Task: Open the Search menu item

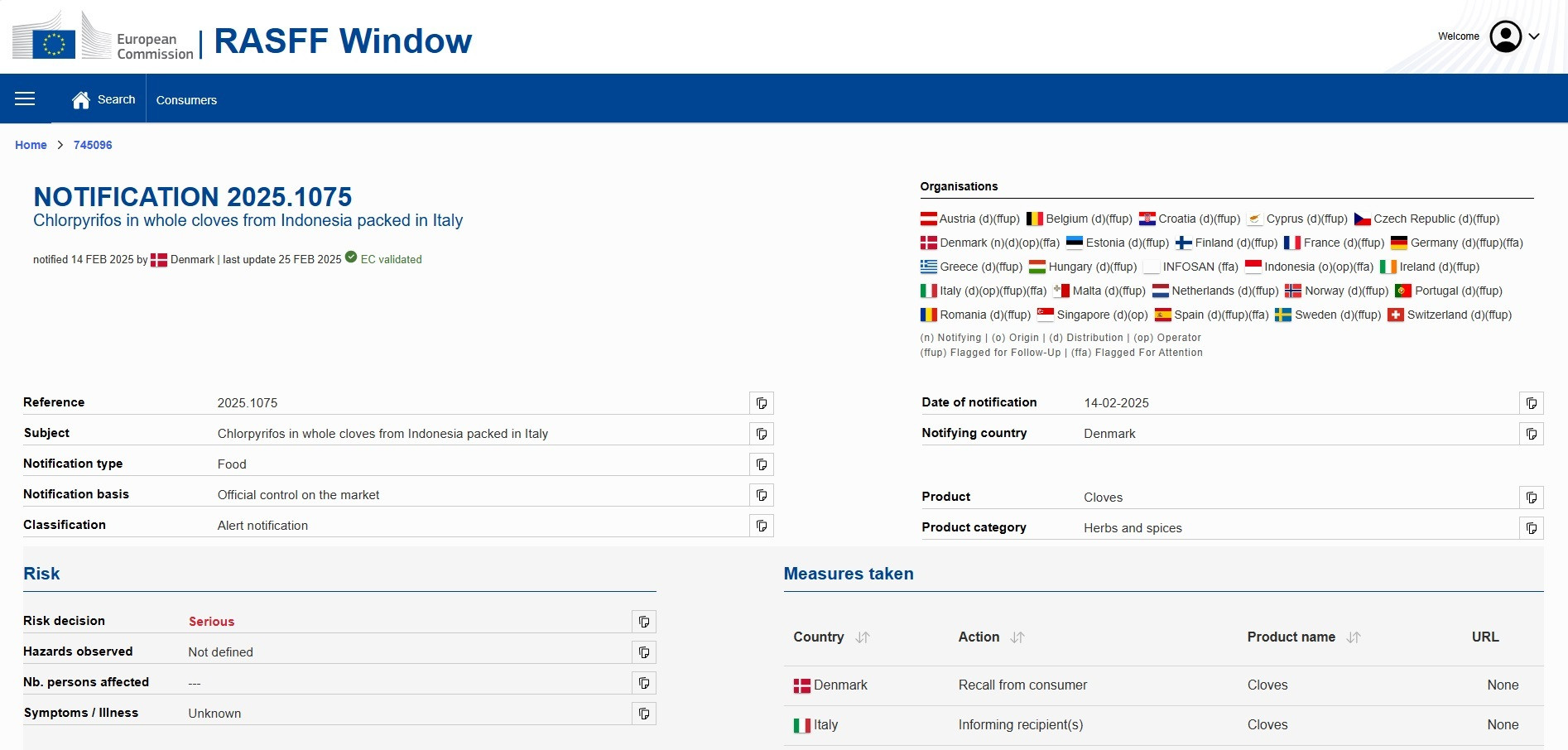Action: [x=116, y=99]
